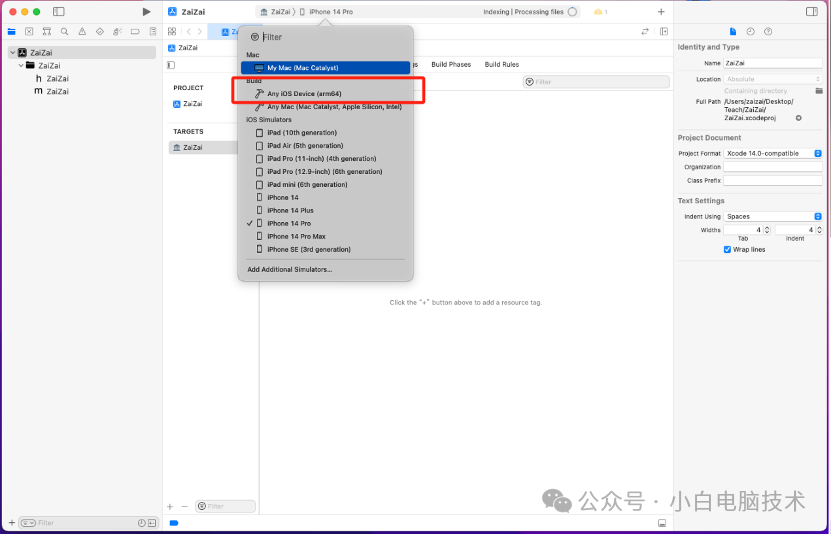832x534 pixels.
Task: Adjust the Tab width stepper
Action: pyautogui.click(x=767, y=230)
